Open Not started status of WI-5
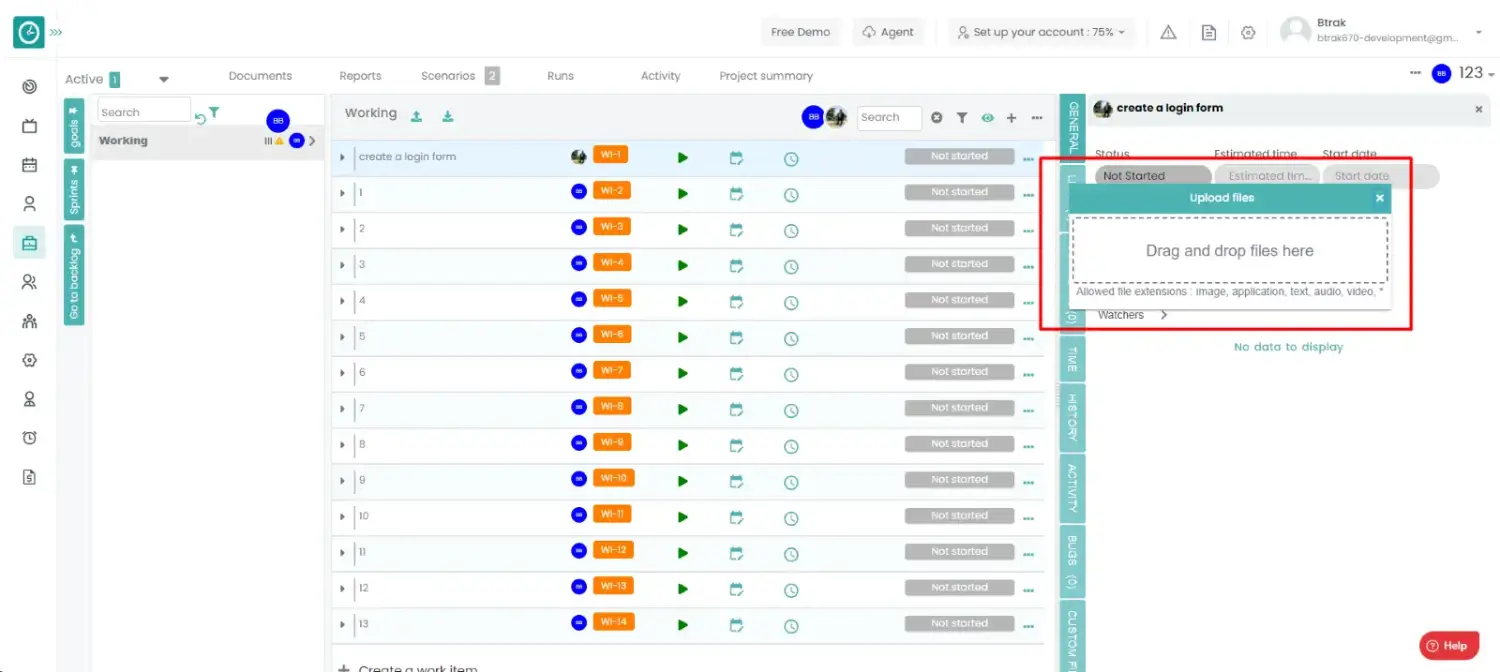The image size is (1500, 672). [959, 300]
